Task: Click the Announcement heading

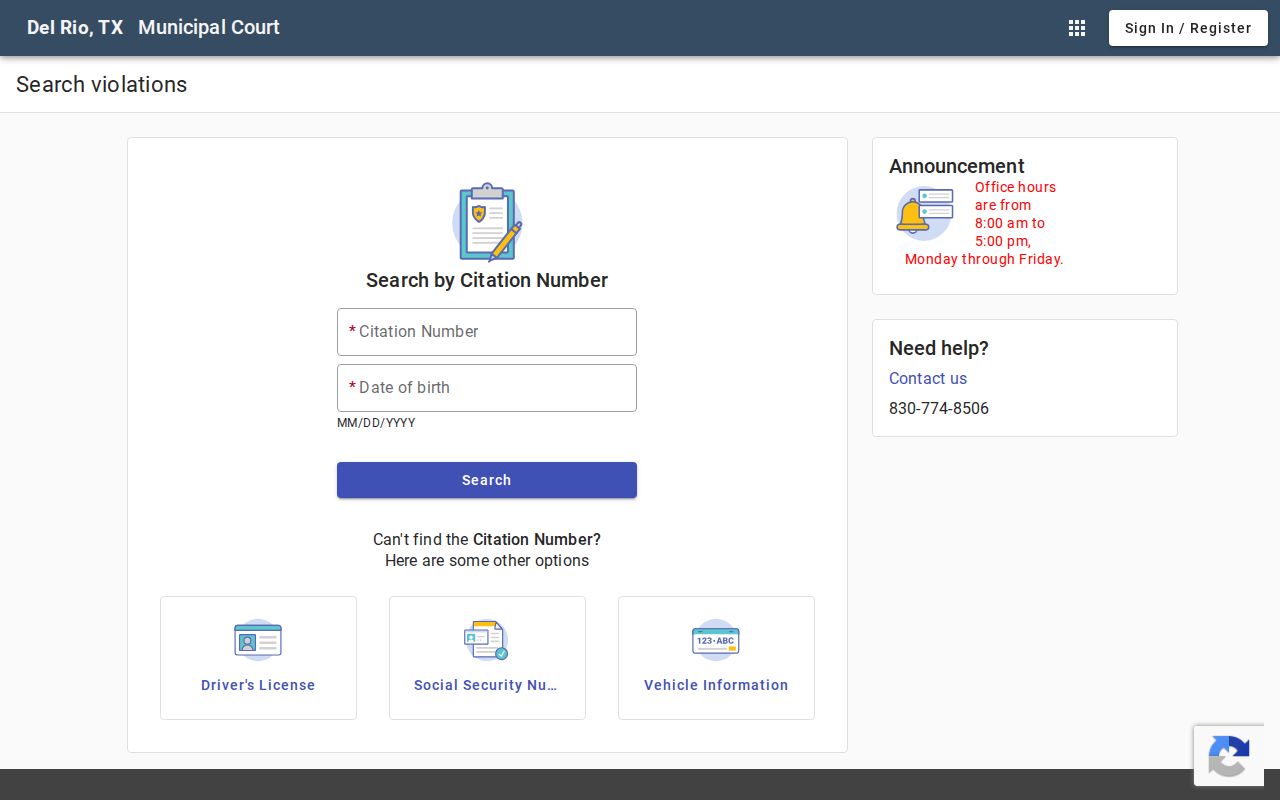Action: point(957,166)
